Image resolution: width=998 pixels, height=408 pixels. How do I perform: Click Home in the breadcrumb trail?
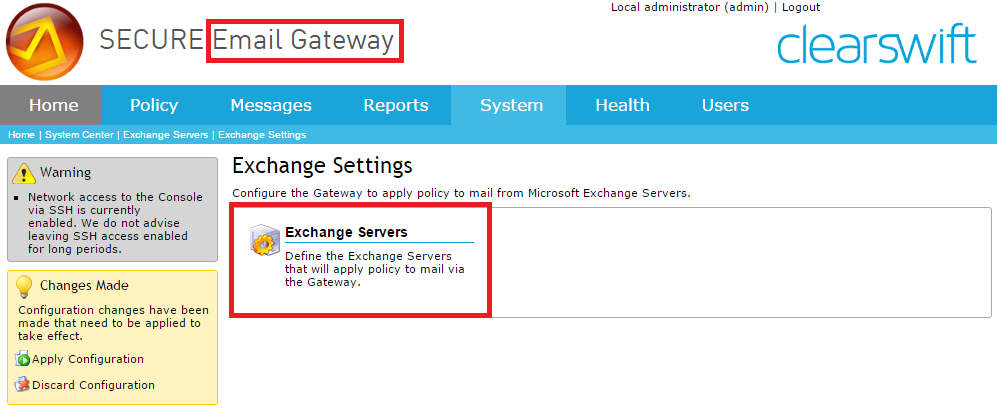click(21, 135)
